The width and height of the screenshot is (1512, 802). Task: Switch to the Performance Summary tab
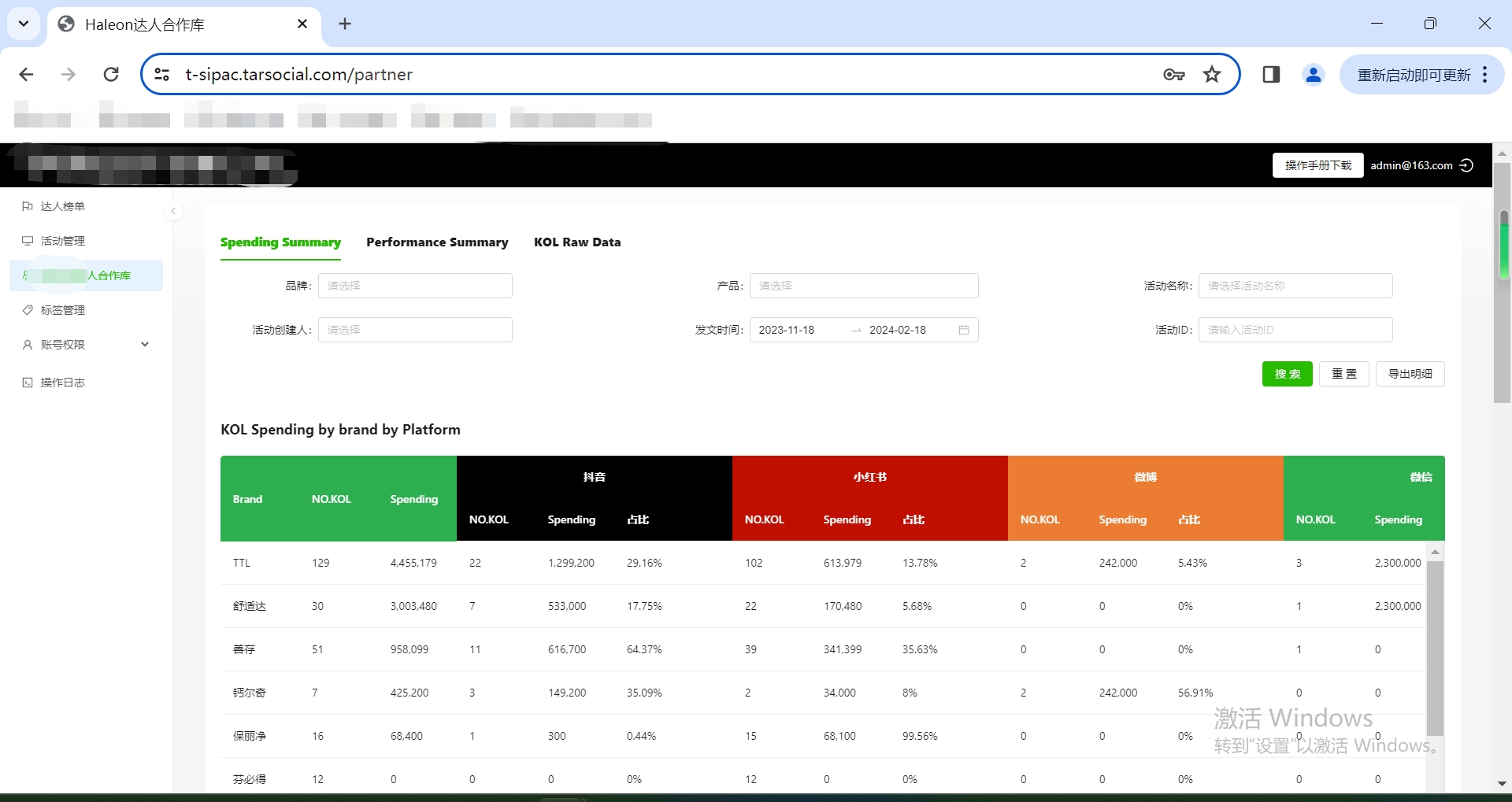pos(437,242)
